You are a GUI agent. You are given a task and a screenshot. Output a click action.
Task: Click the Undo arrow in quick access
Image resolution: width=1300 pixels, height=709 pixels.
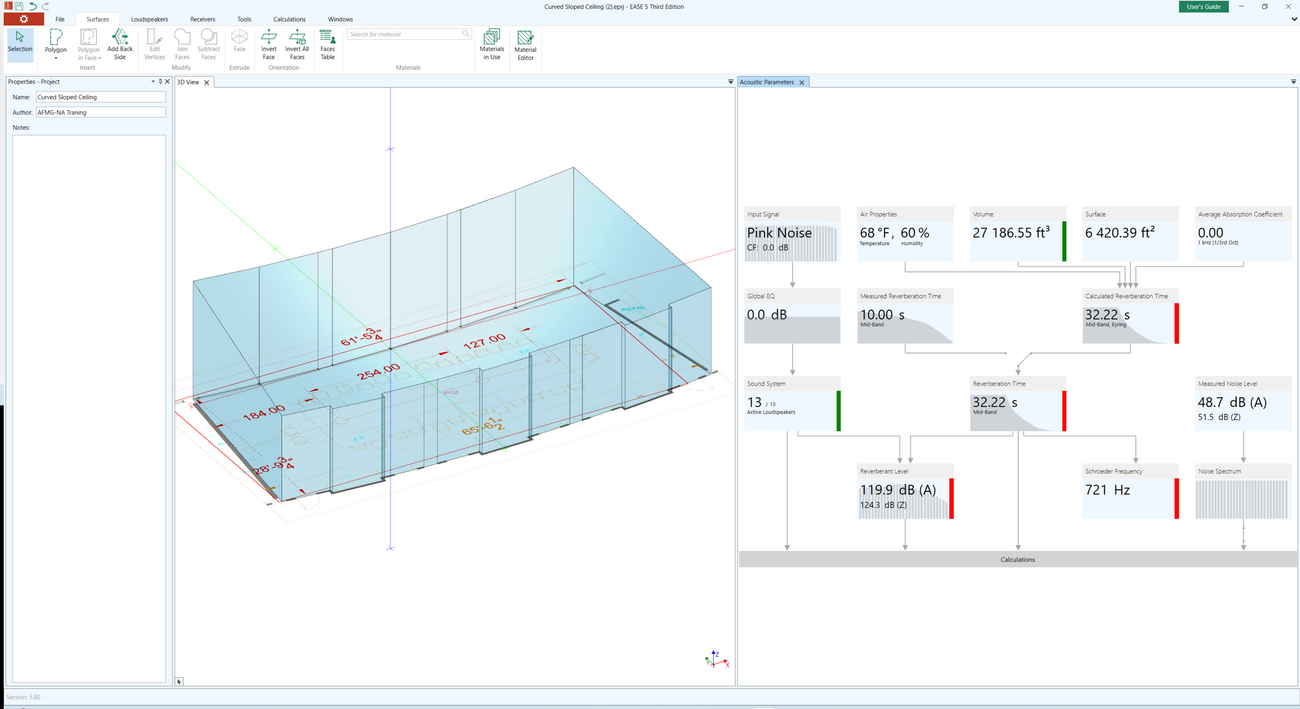pos(33,6)
